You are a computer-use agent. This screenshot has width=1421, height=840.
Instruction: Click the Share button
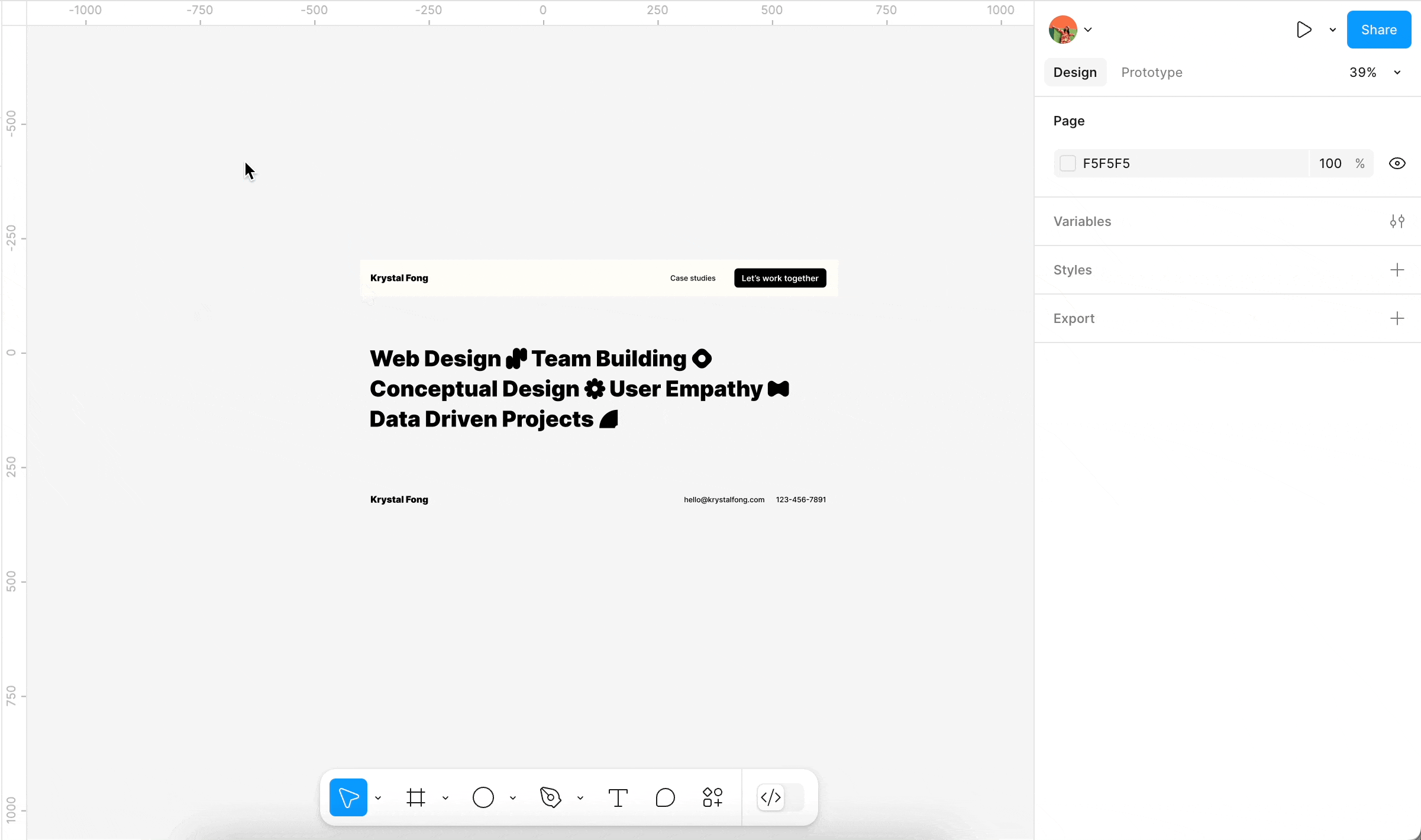pos(1378,30)
